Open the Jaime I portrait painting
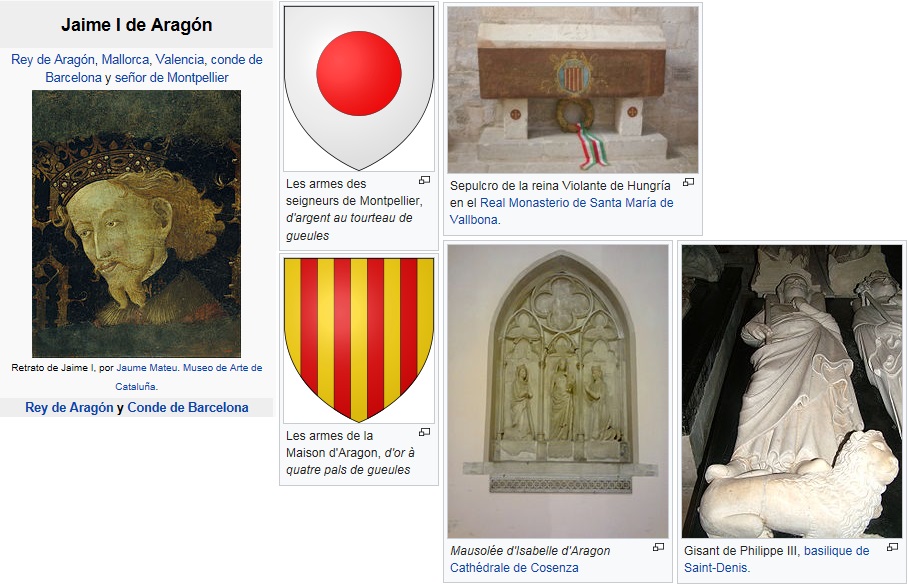 (x=136, y=224)
